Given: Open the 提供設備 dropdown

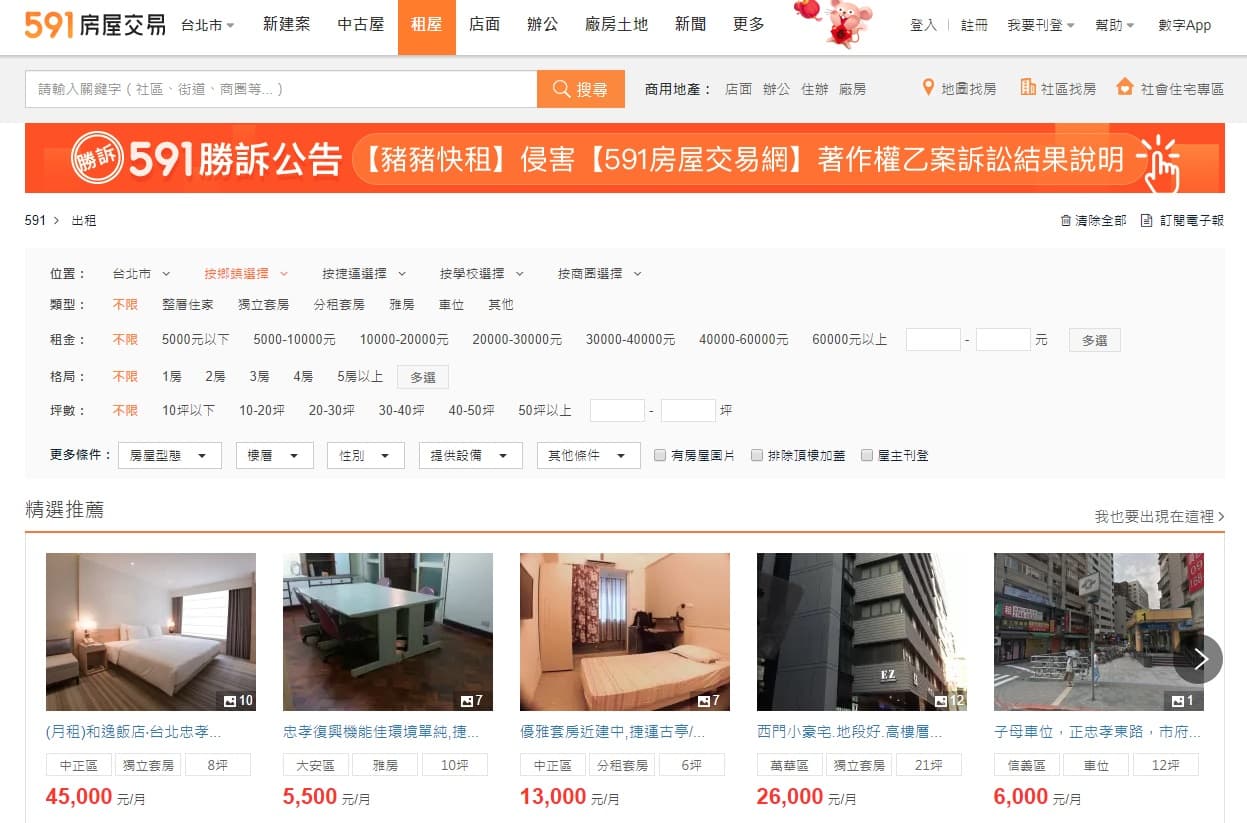Looking at the screenshot, I should point(470,456).
